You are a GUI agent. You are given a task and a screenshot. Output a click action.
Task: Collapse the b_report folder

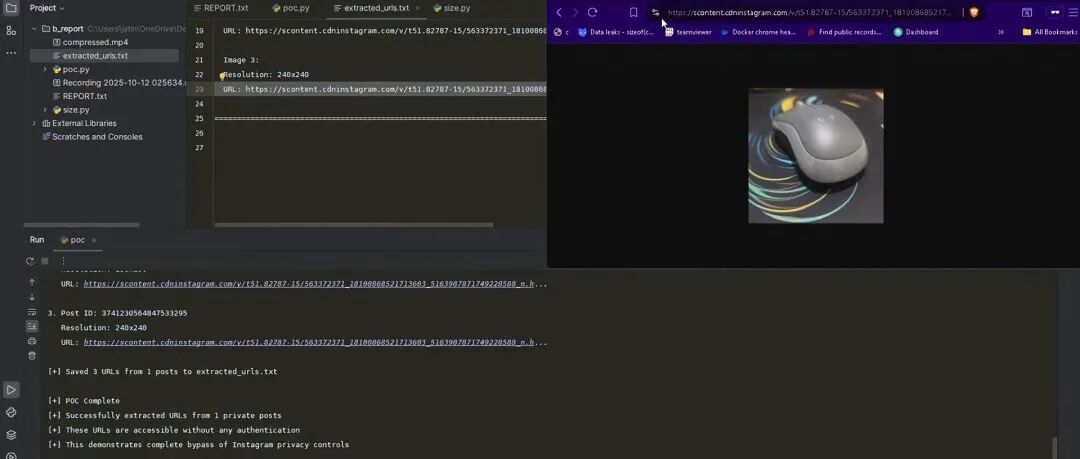[34, 29]
